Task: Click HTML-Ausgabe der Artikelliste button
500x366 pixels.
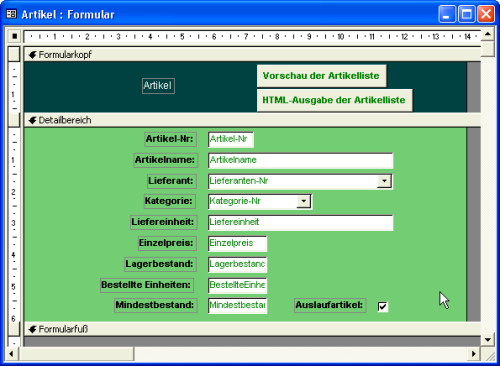Action: [x=335, y=100]
